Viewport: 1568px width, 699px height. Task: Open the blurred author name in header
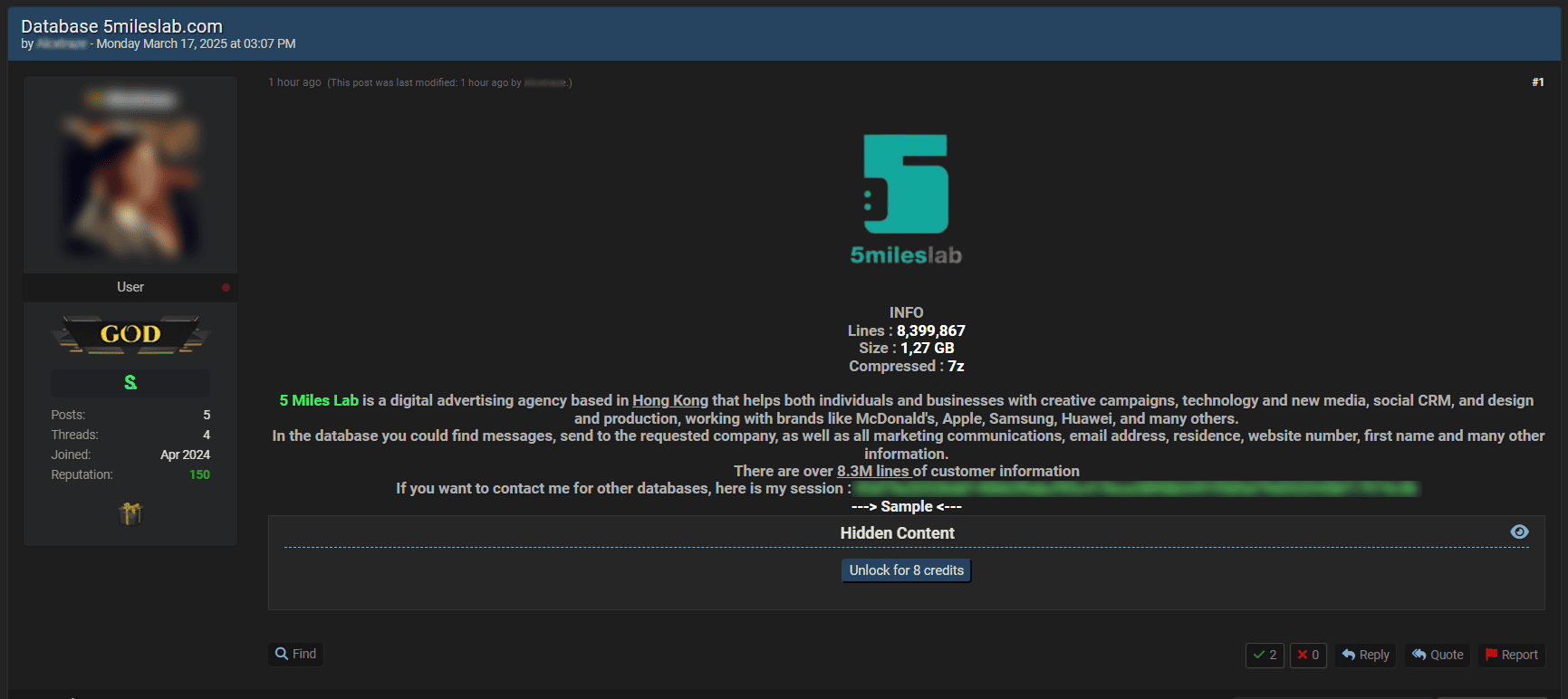[x=62, y=43]
